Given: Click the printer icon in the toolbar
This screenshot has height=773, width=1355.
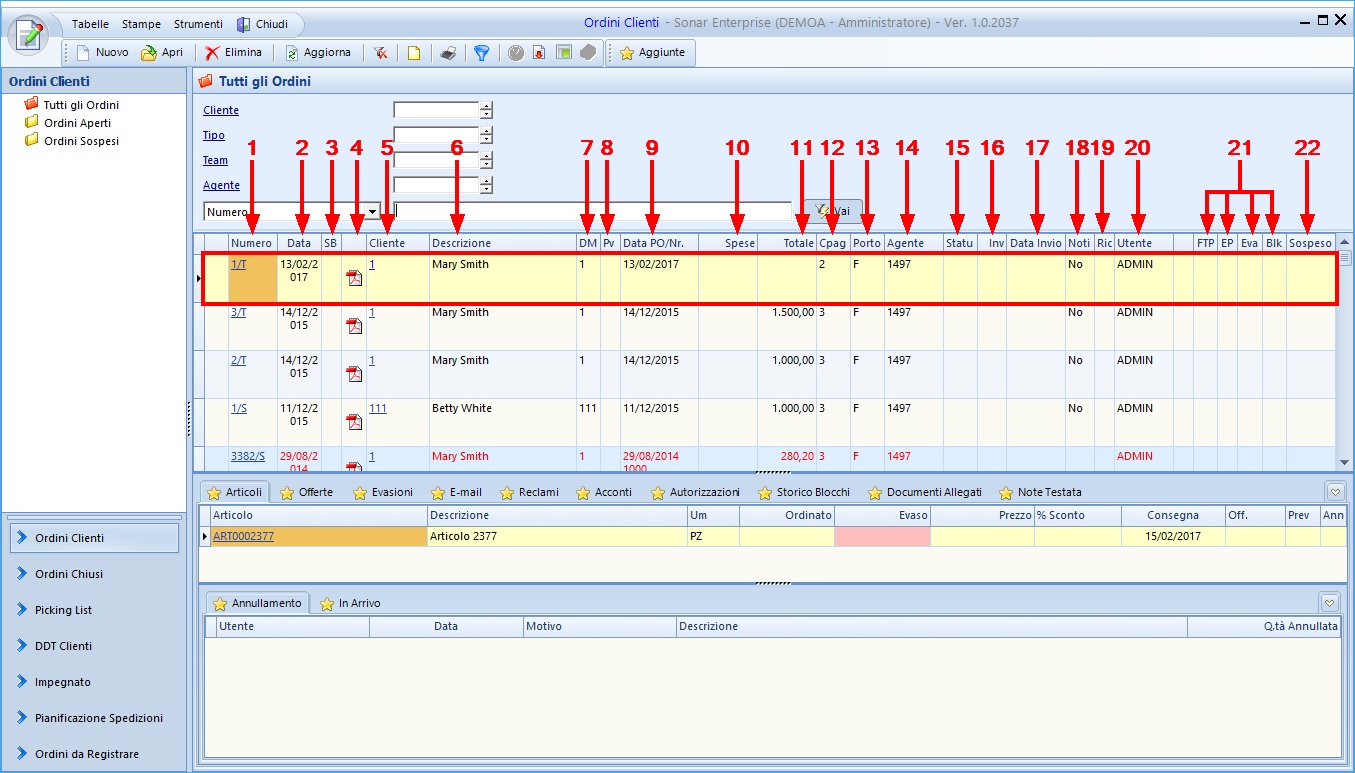Looking at the screenshot, I should tap(449, 53).
